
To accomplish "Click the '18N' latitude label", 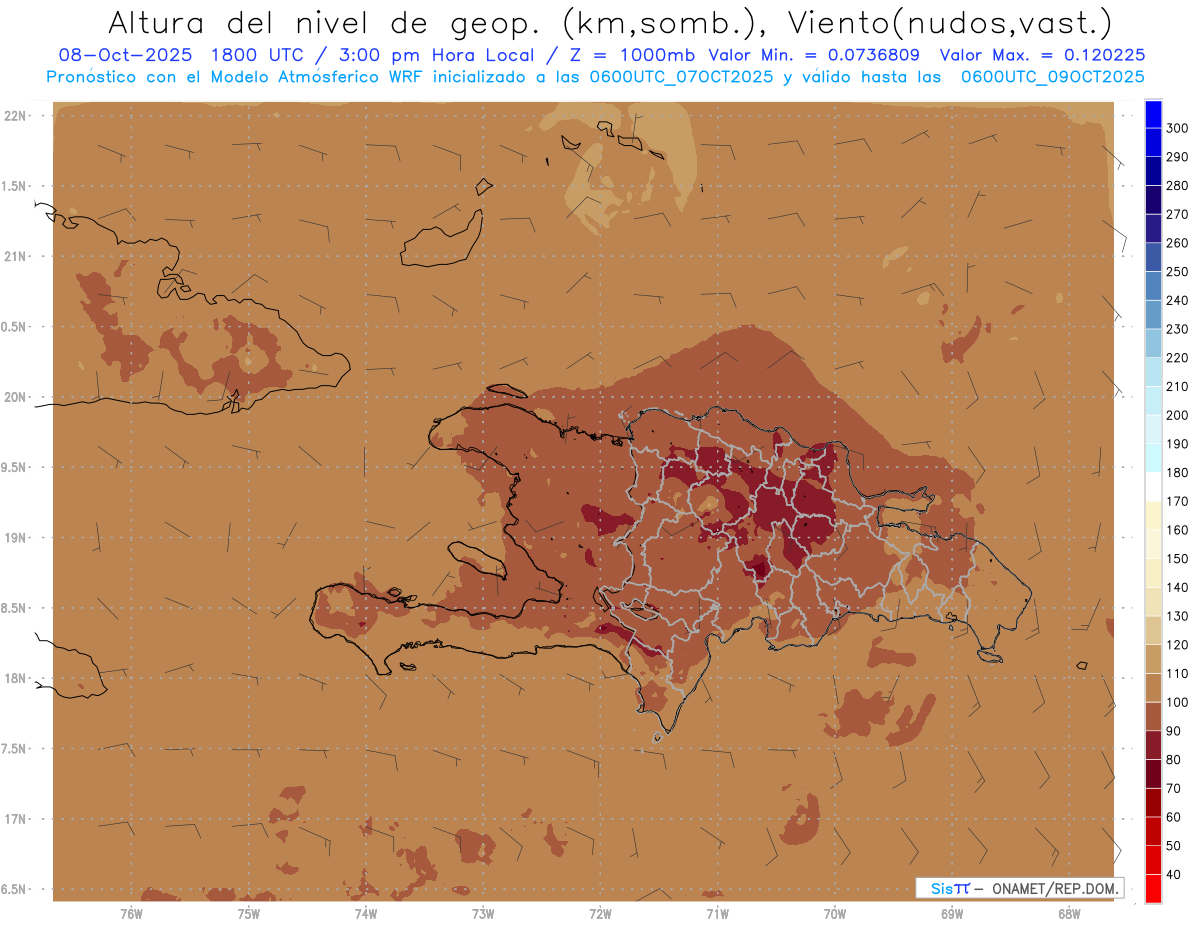I will pyautogui.click(x=14, y=678).
